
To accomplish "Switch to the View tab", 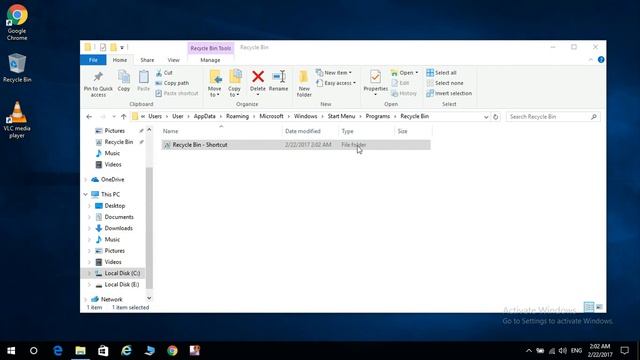I will 173,60.
